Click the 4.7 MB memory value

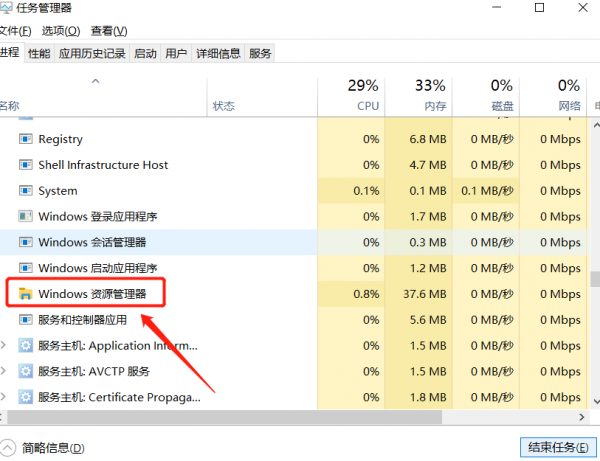(x=428, y=165)
